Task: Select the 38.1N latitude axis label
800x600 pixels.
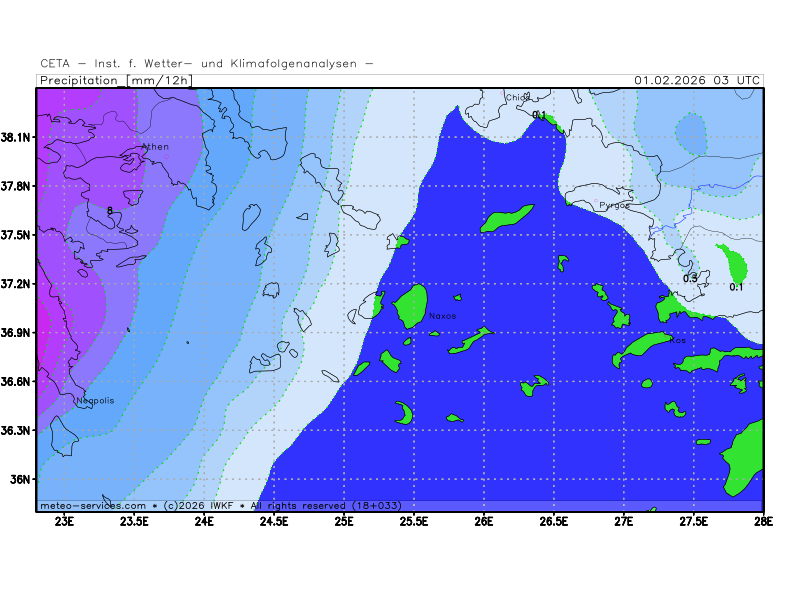Action: (x=19, y=137)
